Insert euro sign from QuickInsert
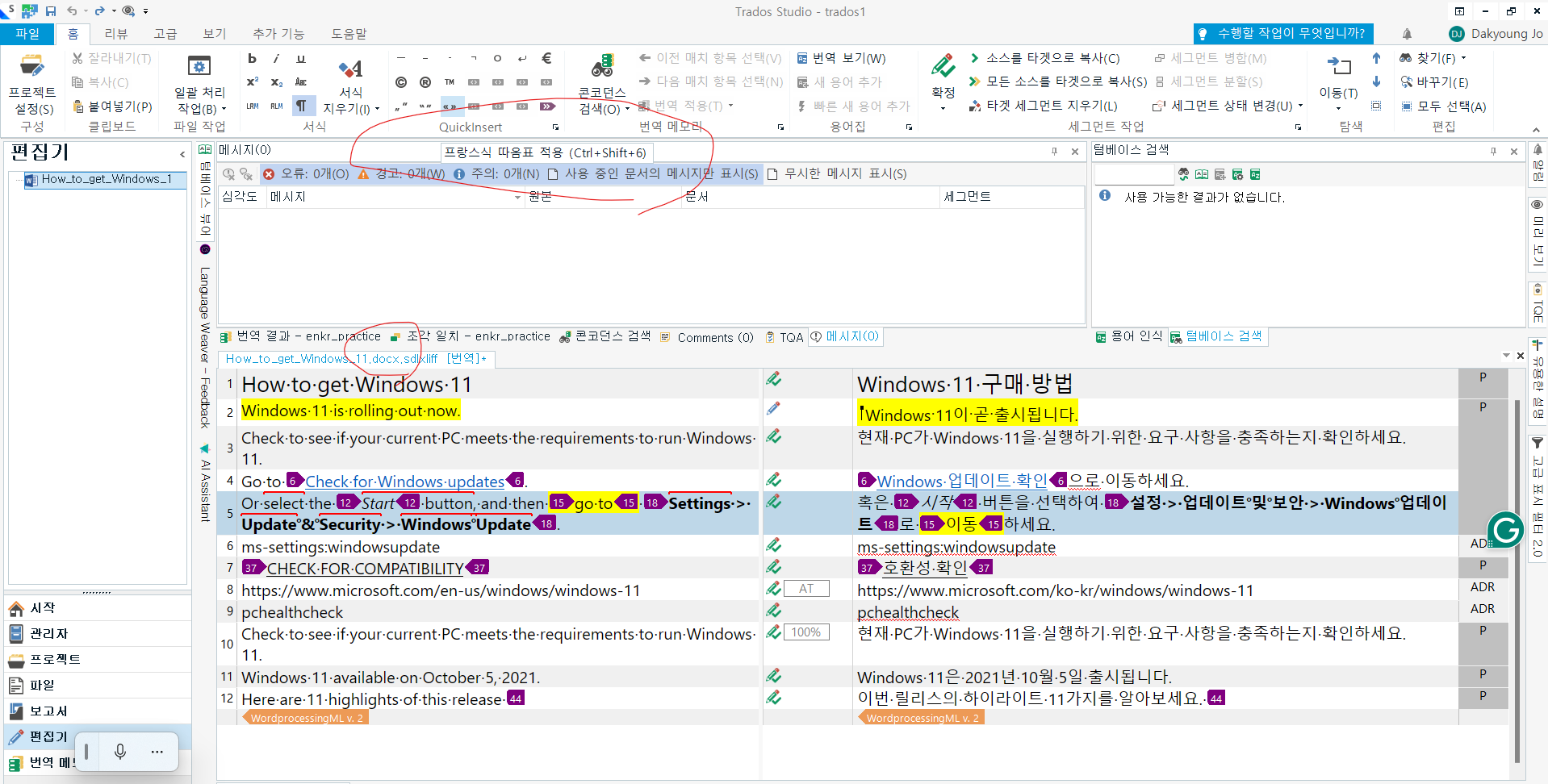 click(x=546, y=58)
